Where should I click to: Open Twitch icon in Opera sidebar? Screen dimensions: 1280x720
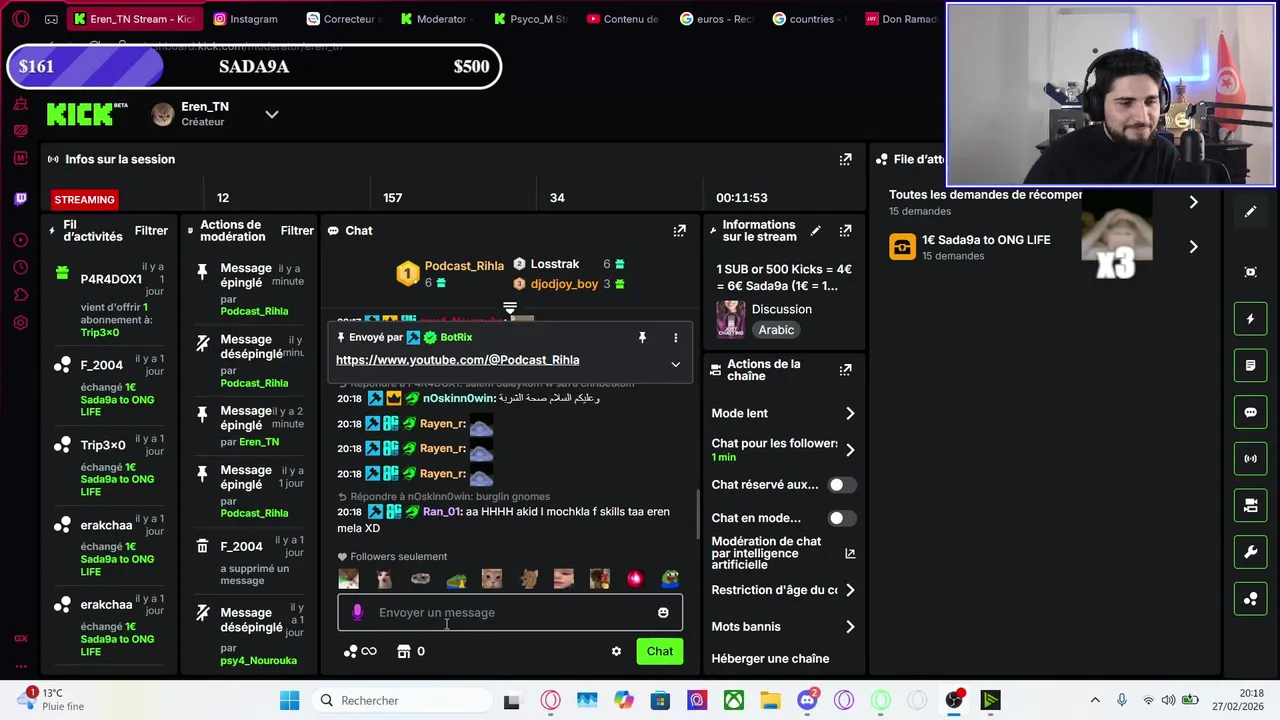pos(20,199)
